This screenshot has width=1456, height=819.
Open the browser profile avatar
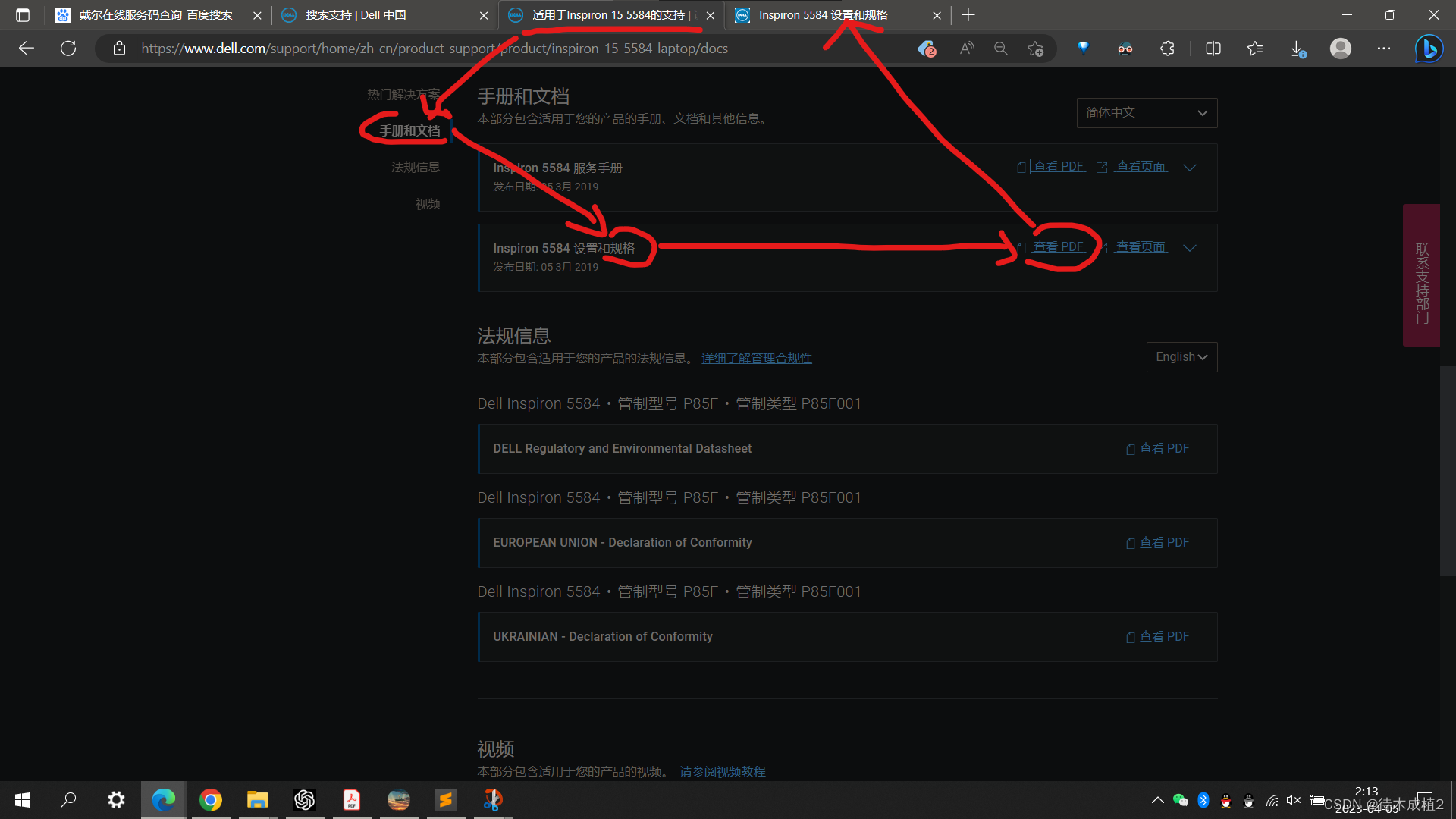coord(1341,49)
